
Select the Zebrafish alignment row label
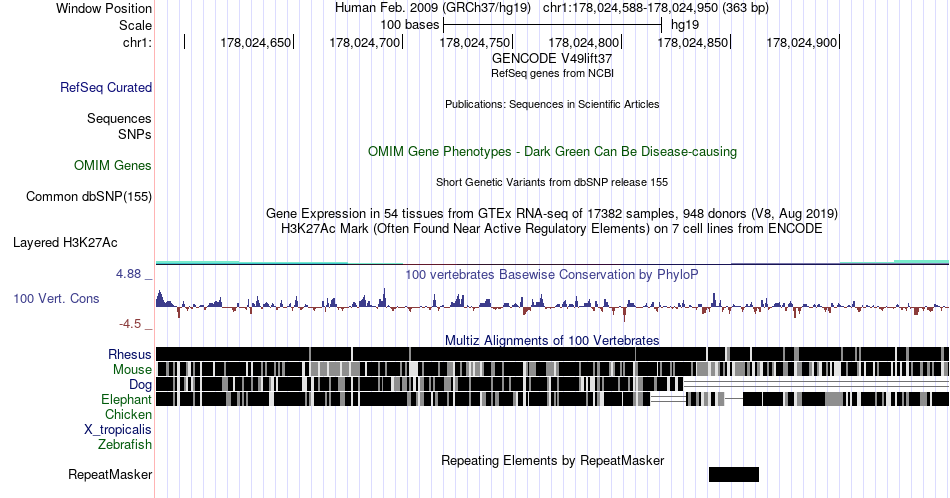click(x=125, y=444)
